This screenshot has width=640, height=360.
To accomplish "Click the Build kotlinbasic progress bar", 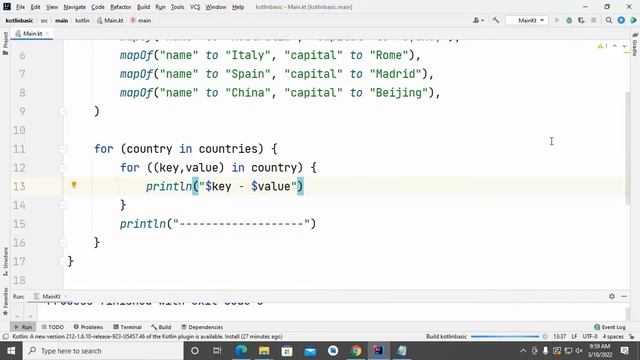I will click(505, 337).
